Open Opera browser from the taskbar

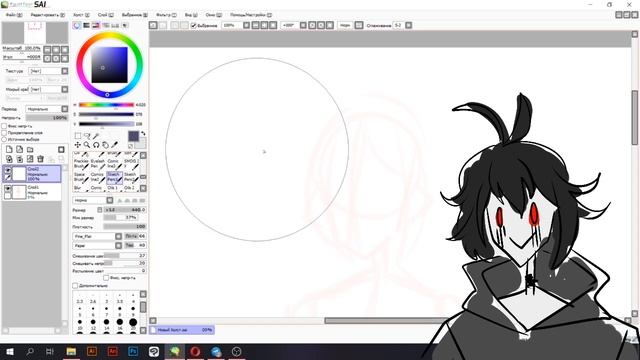(x=195, y=351)
